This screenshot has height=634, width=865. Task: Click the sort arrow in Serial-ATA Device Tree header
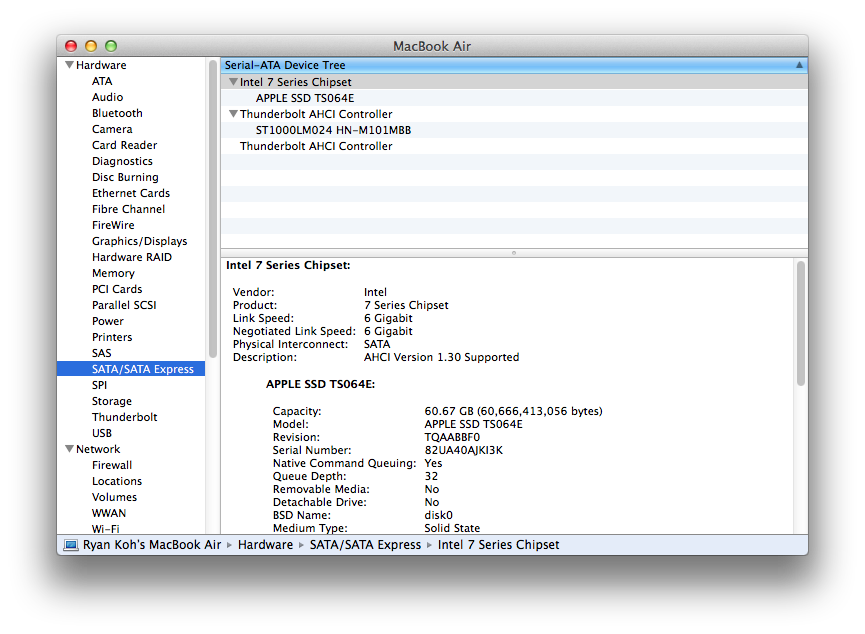pyautogui.click(x=799, y=65)
